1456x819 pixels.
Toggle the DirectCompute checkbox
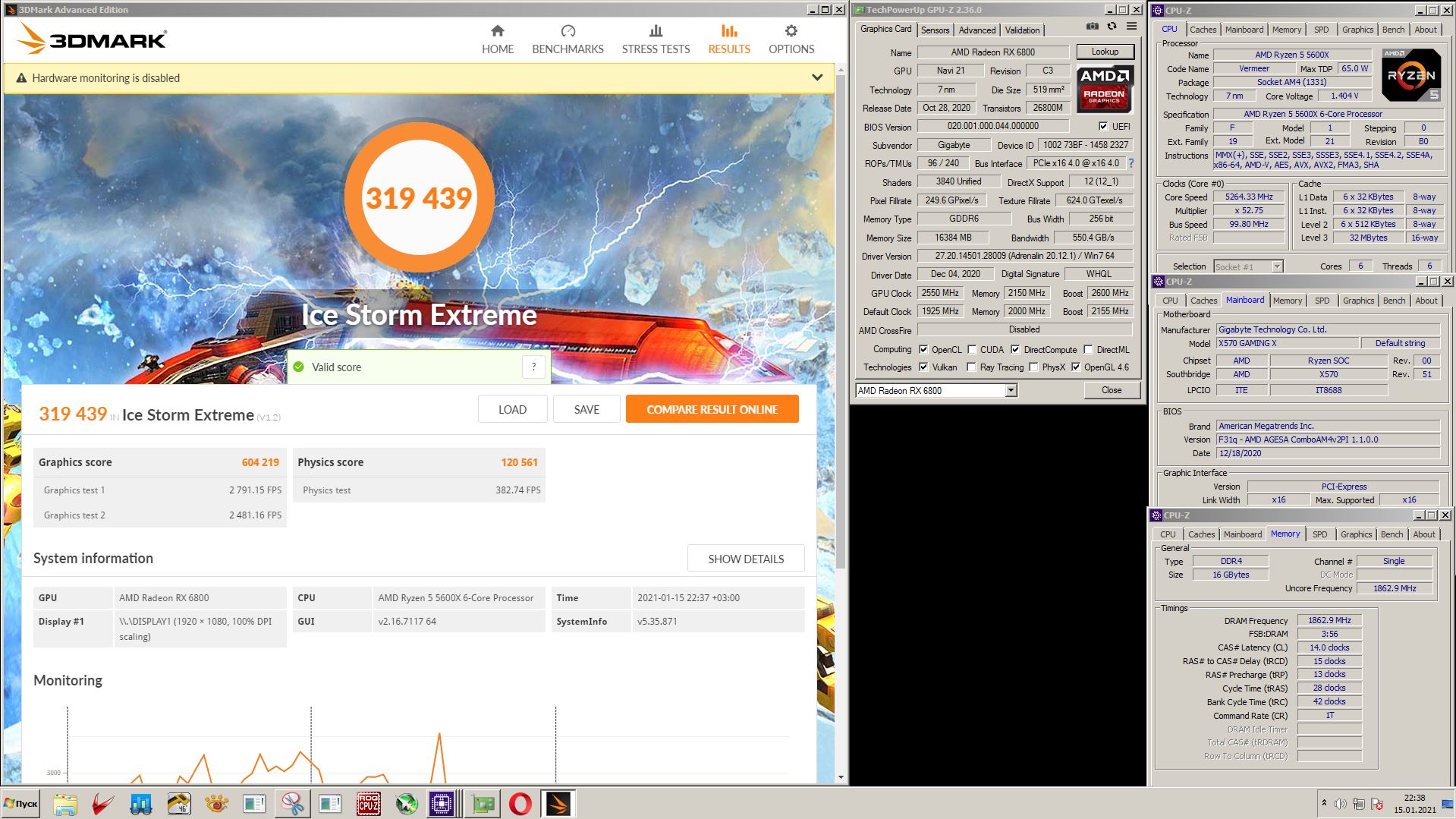(1015, 349)
